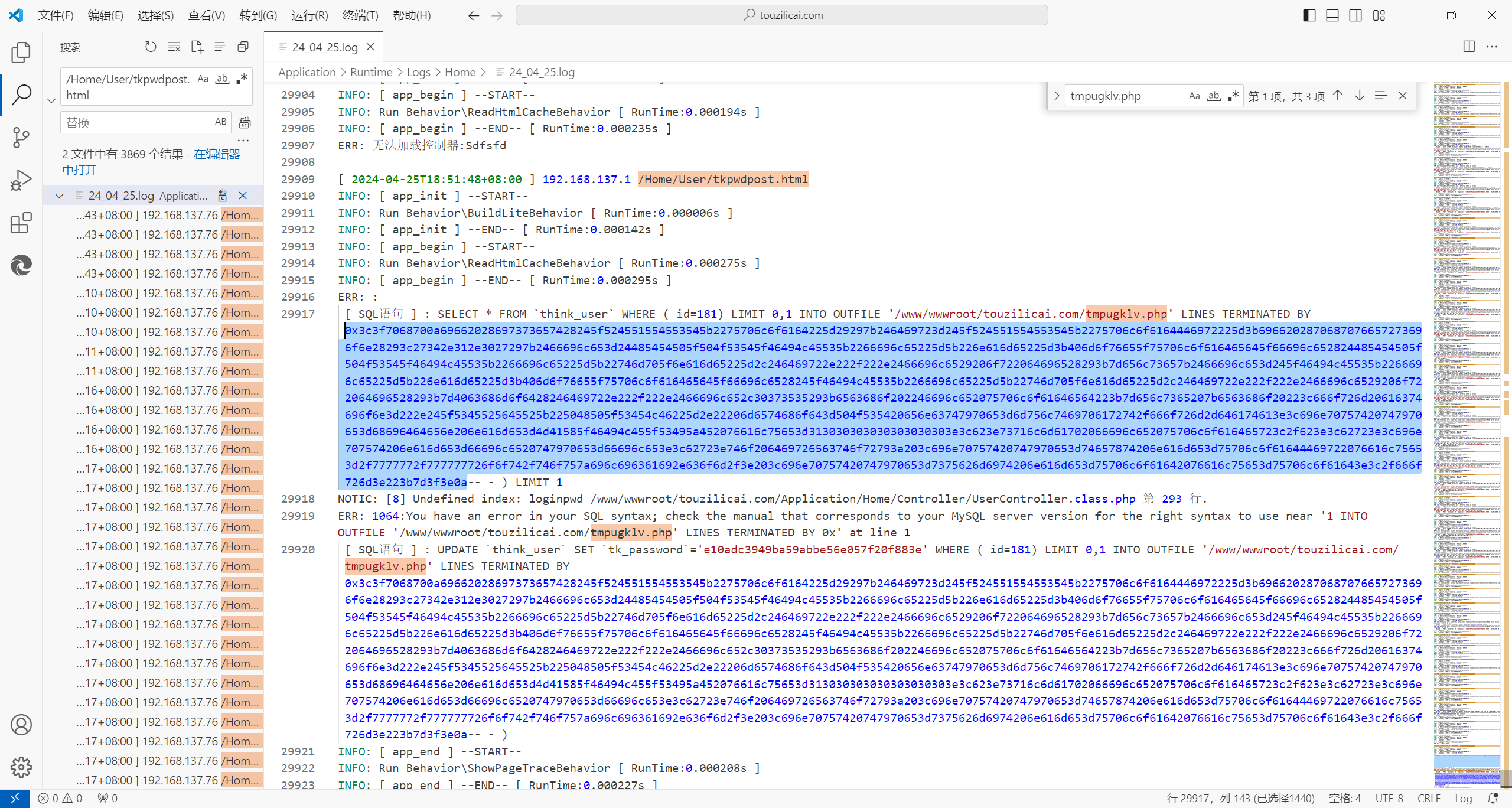Toggle whole word match in sidebar search
Image resolution: width=1512 pixels, height=808 pixels.
click(222, 79)
